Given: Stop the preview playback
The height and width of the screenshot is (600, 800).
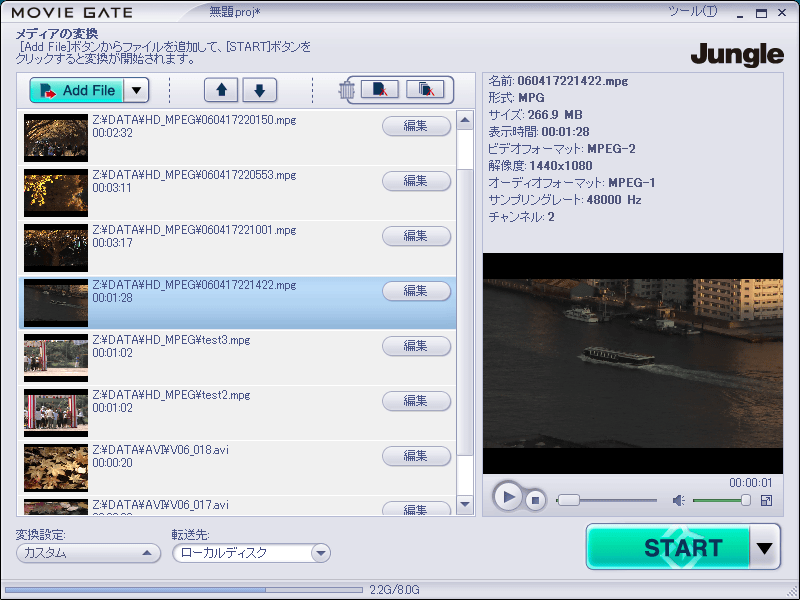Looking at the screenshot, I should click(x=535, y=501).
